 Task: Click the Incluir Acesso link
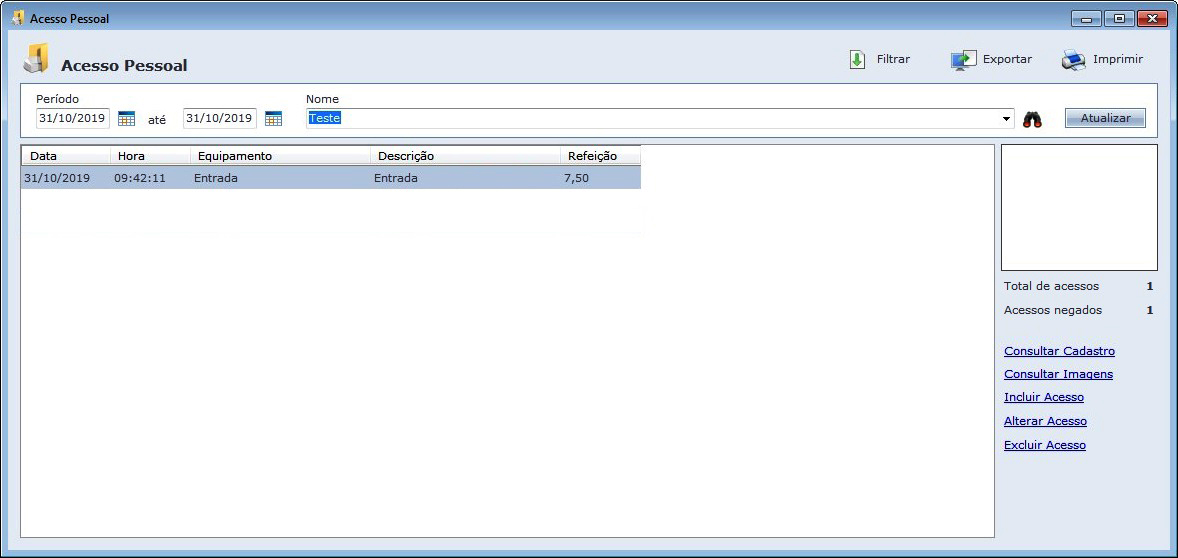tap(1043, 397)
